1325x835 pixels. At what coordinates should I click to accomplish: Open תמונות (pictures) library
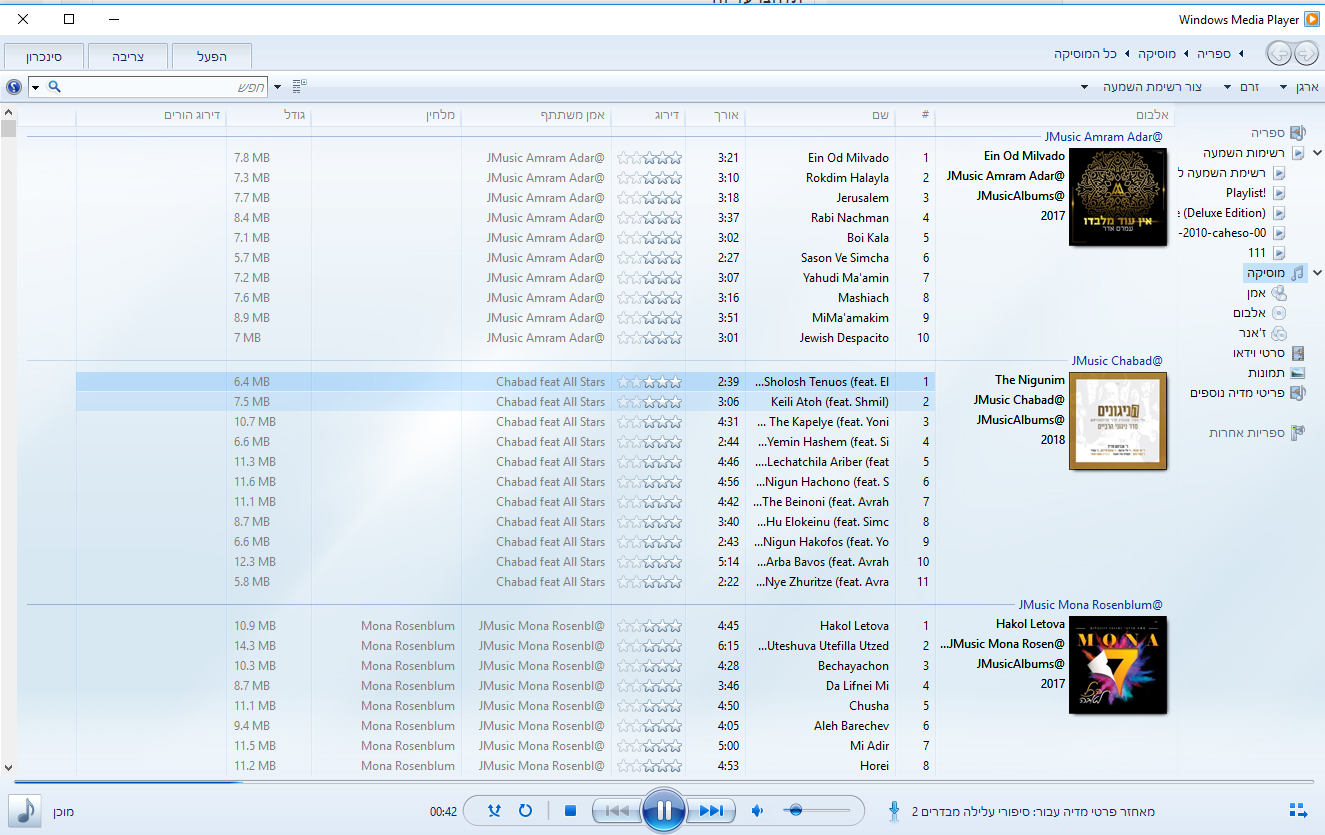[1276, 374]
